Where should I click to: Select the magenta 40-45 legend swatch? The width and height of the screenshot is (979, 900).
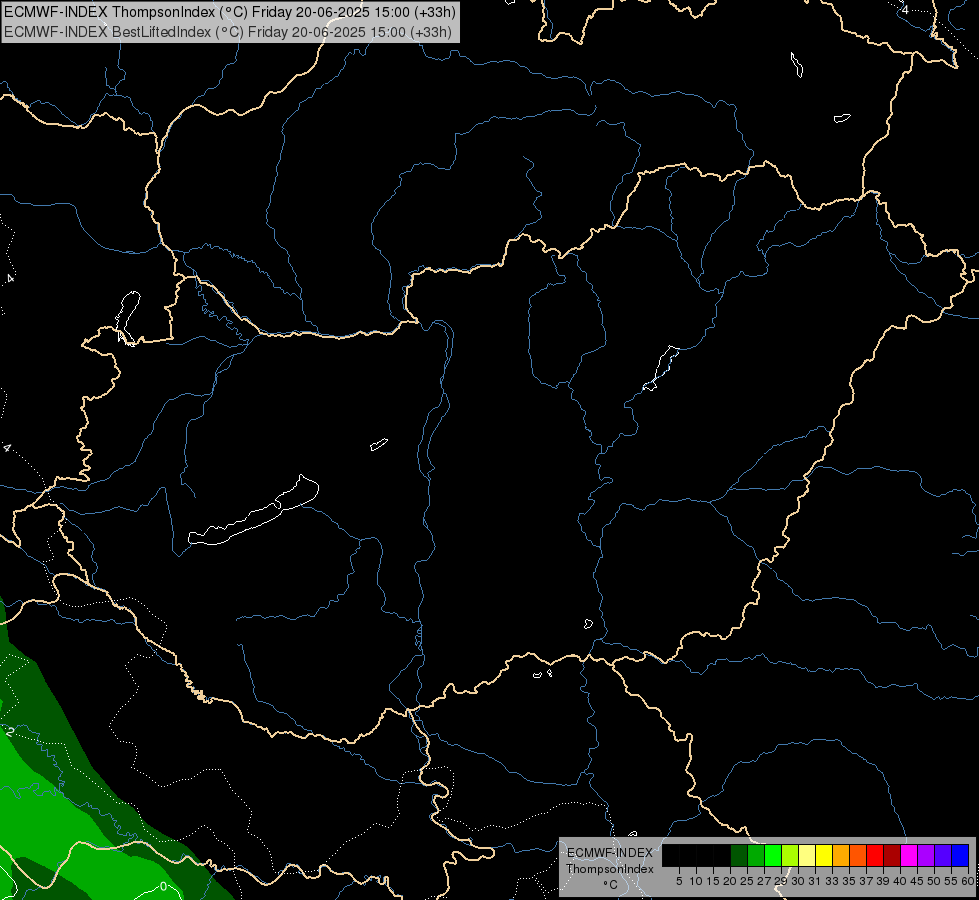click(909, 855)
